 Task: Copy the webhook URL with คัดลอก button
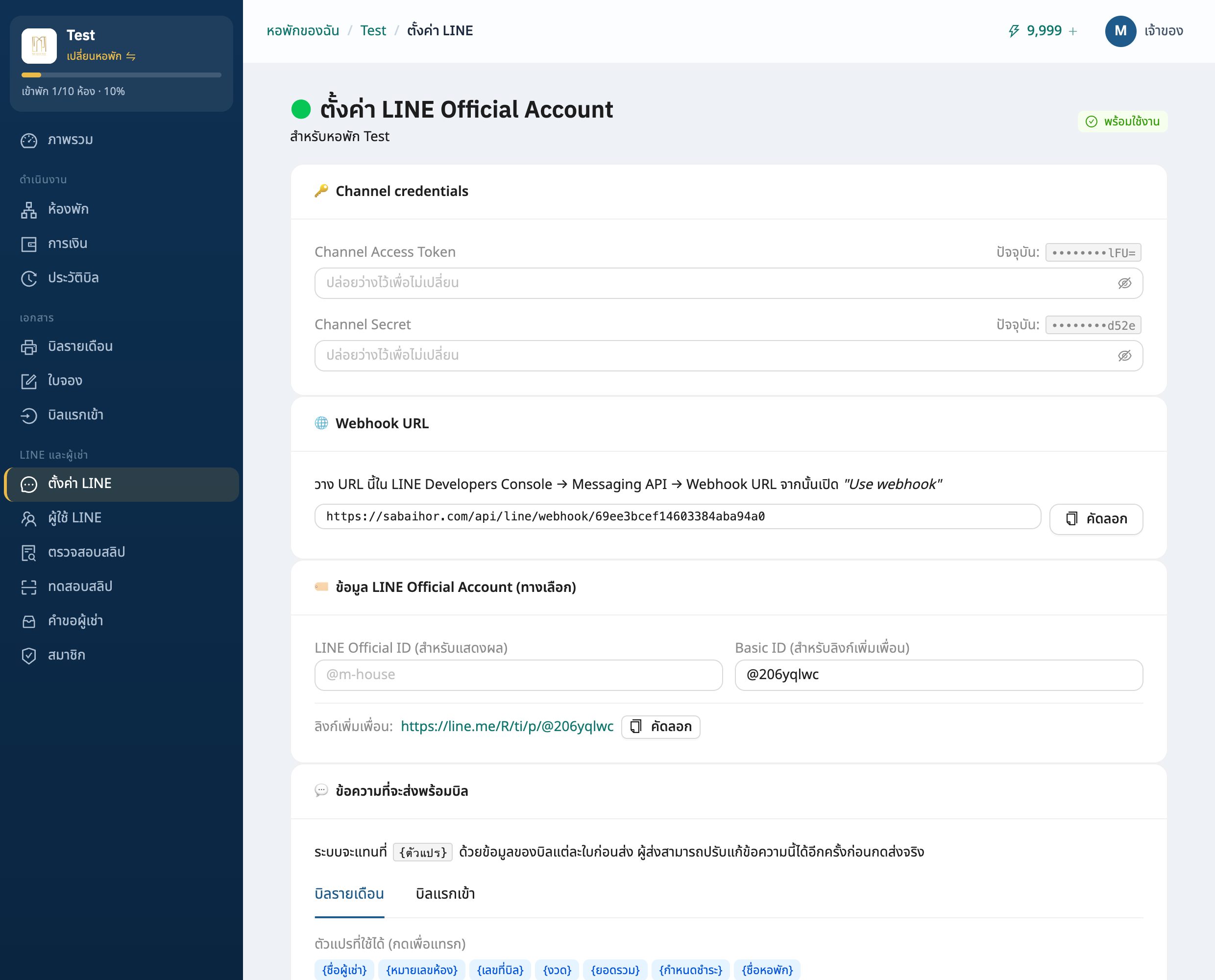click(1096, 519)
